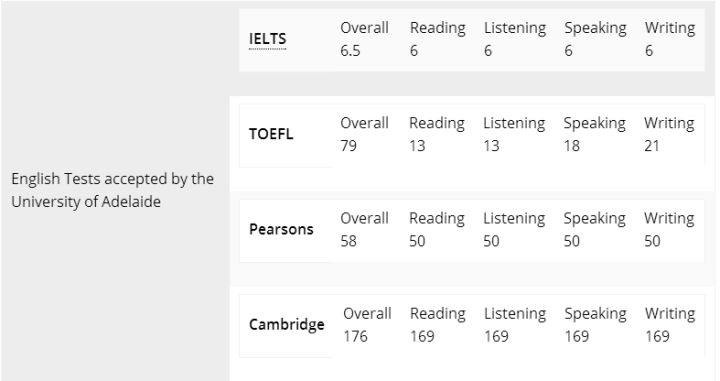Click TOEFL Speaking 18 score cell
720x381 pixels.
point(595,134)
